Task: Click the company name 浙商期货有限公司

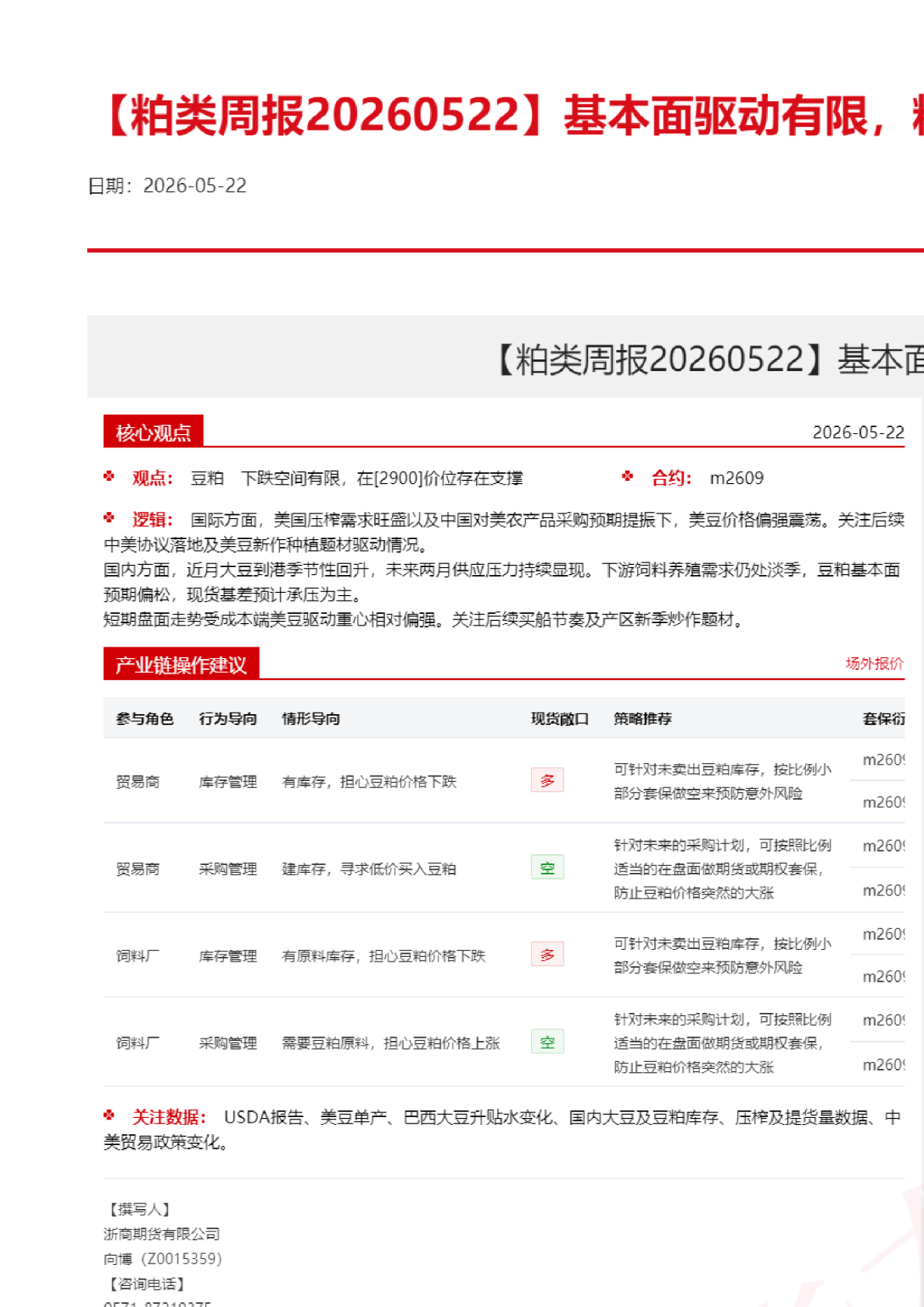Action: click(x=162, y=1234)
